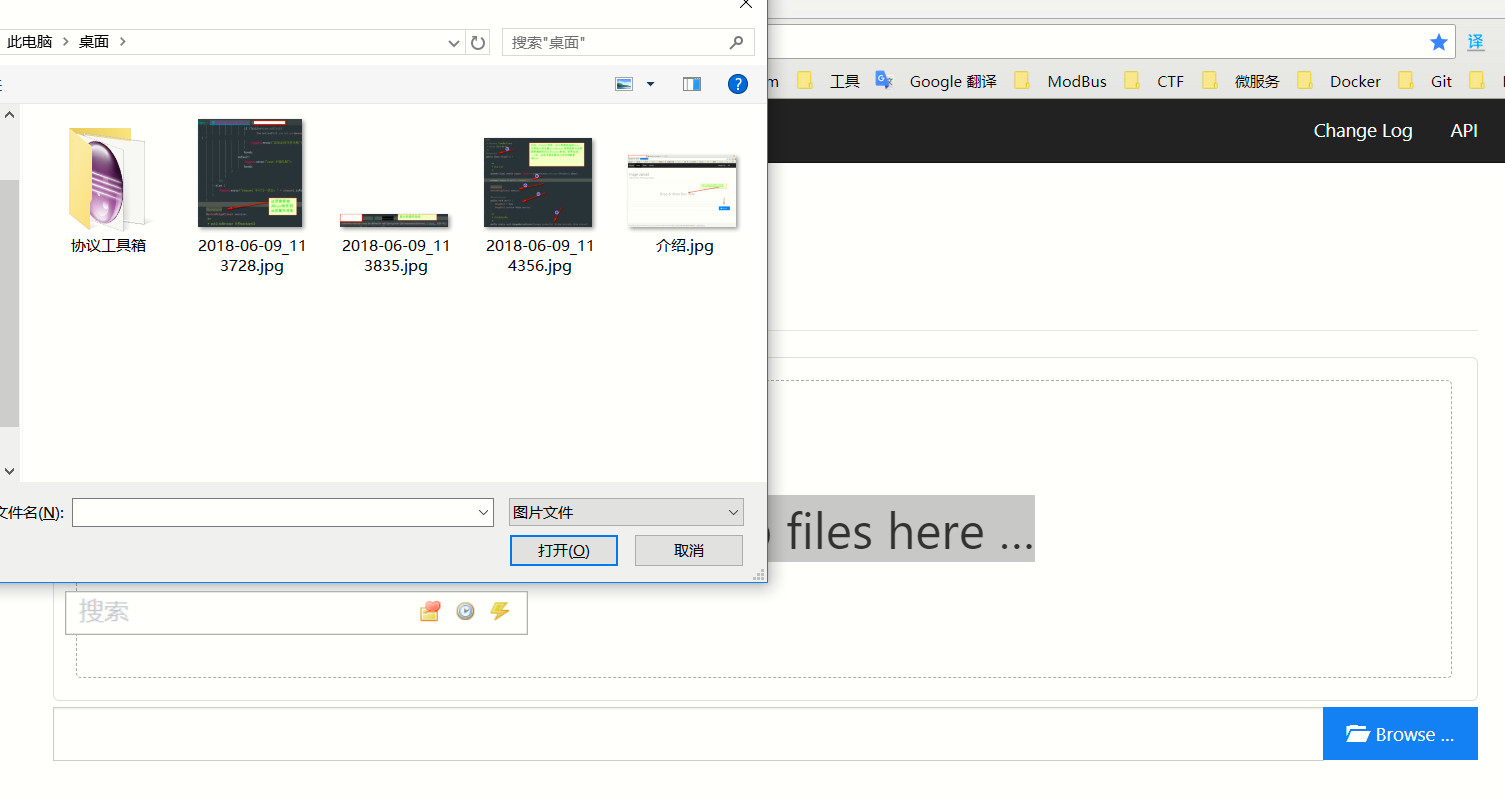
Task: Click the file list scroll down arrow
Action: tap(9, 470)
